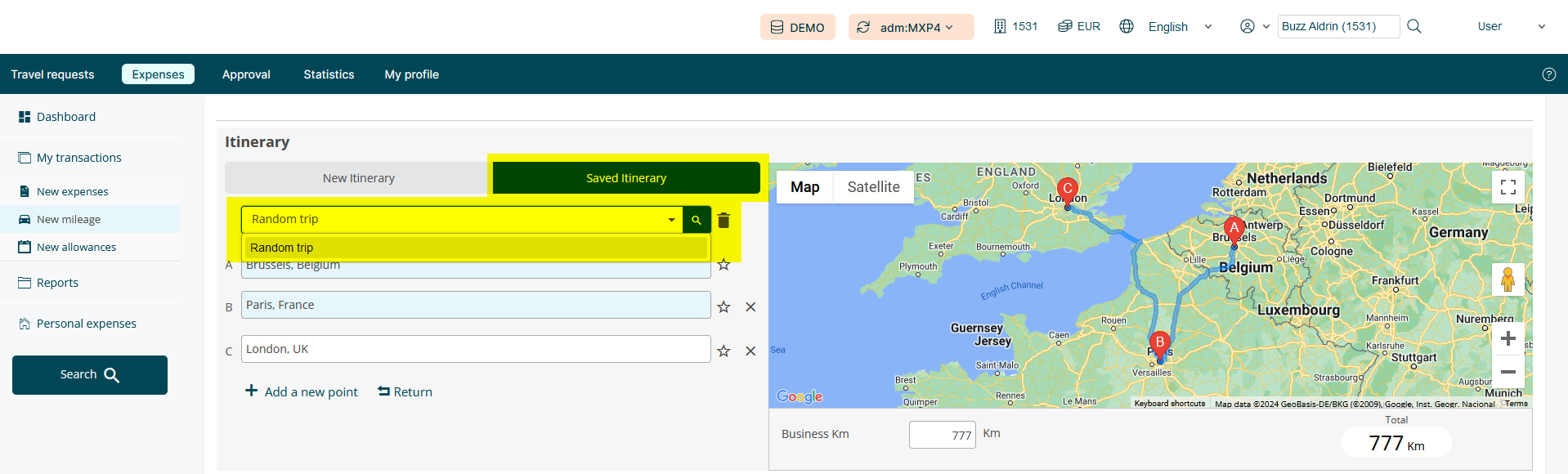Open the adm:MXP4 role dropdown
Screen dimensions: 1568x474
tap(911, 27)
